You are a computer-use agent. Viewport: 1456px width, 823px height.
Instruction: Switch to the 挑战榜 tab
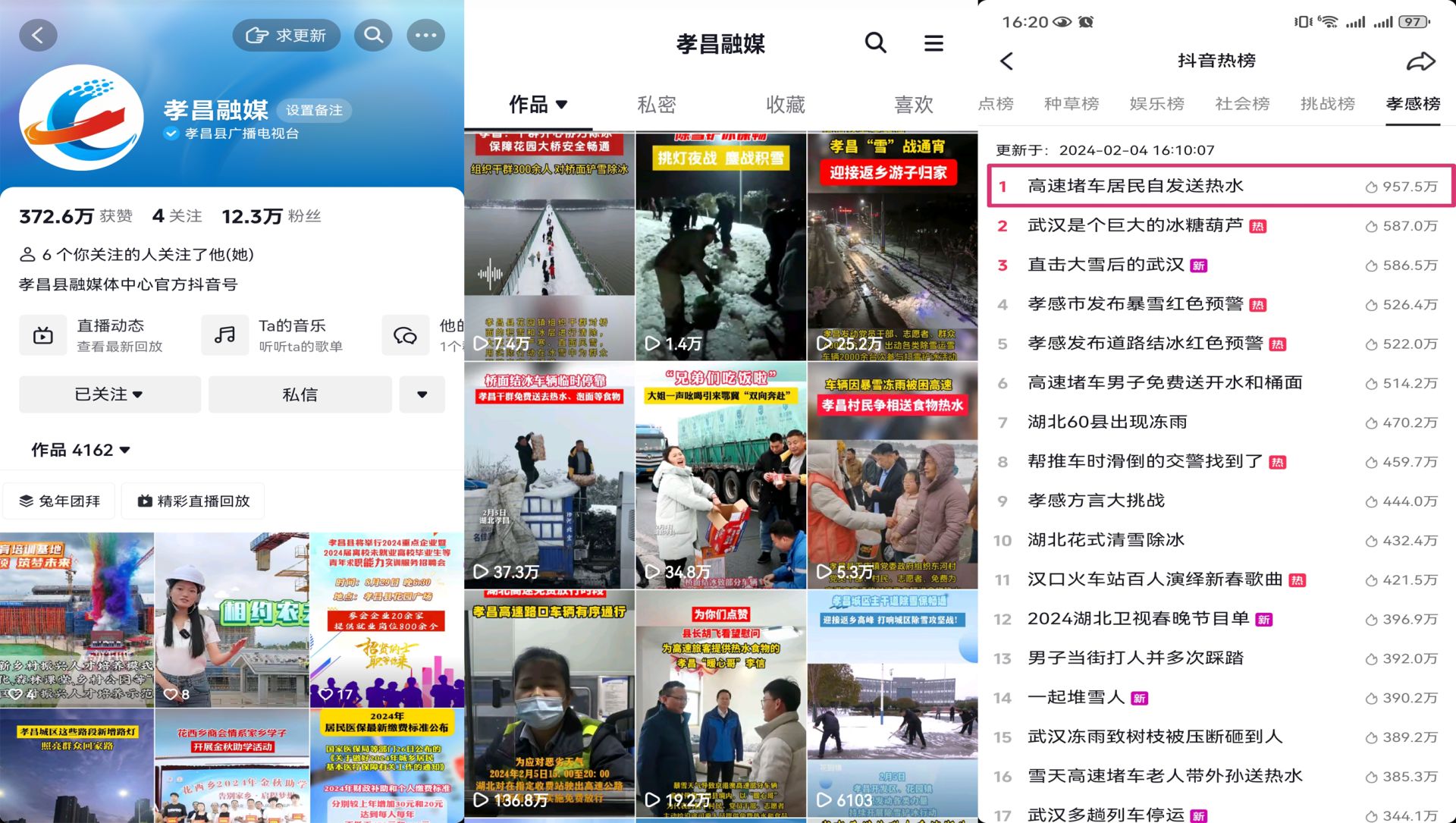[1327, 104]
